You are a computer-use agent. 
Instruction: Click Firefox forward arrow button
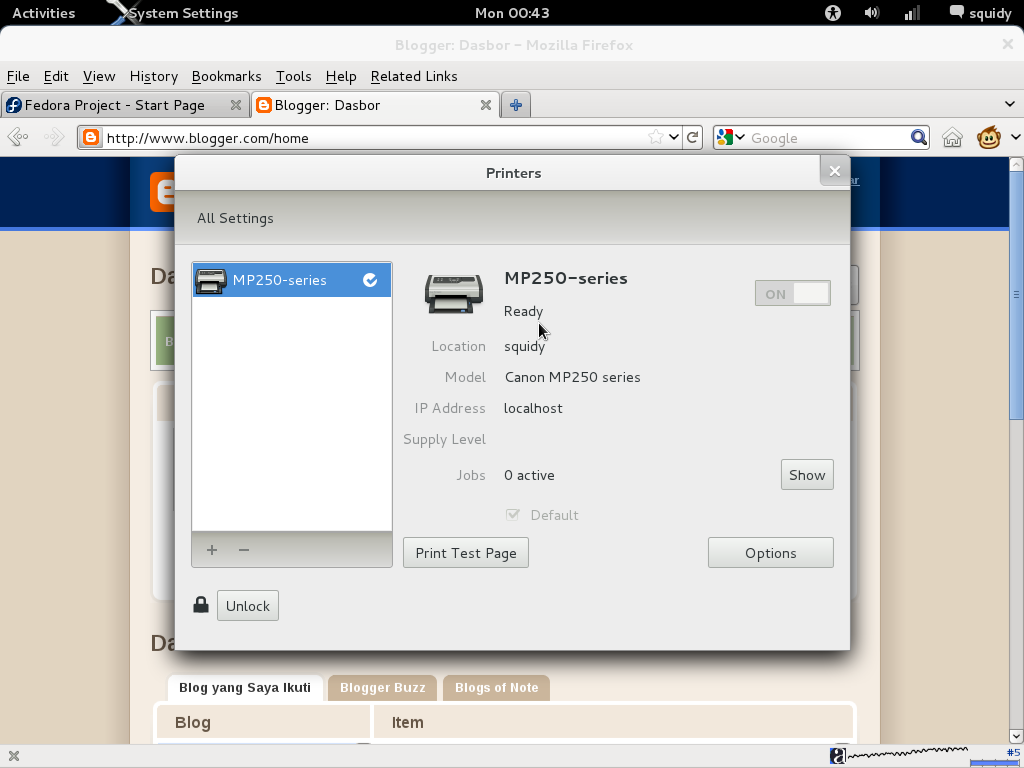(x=54, y=137)
